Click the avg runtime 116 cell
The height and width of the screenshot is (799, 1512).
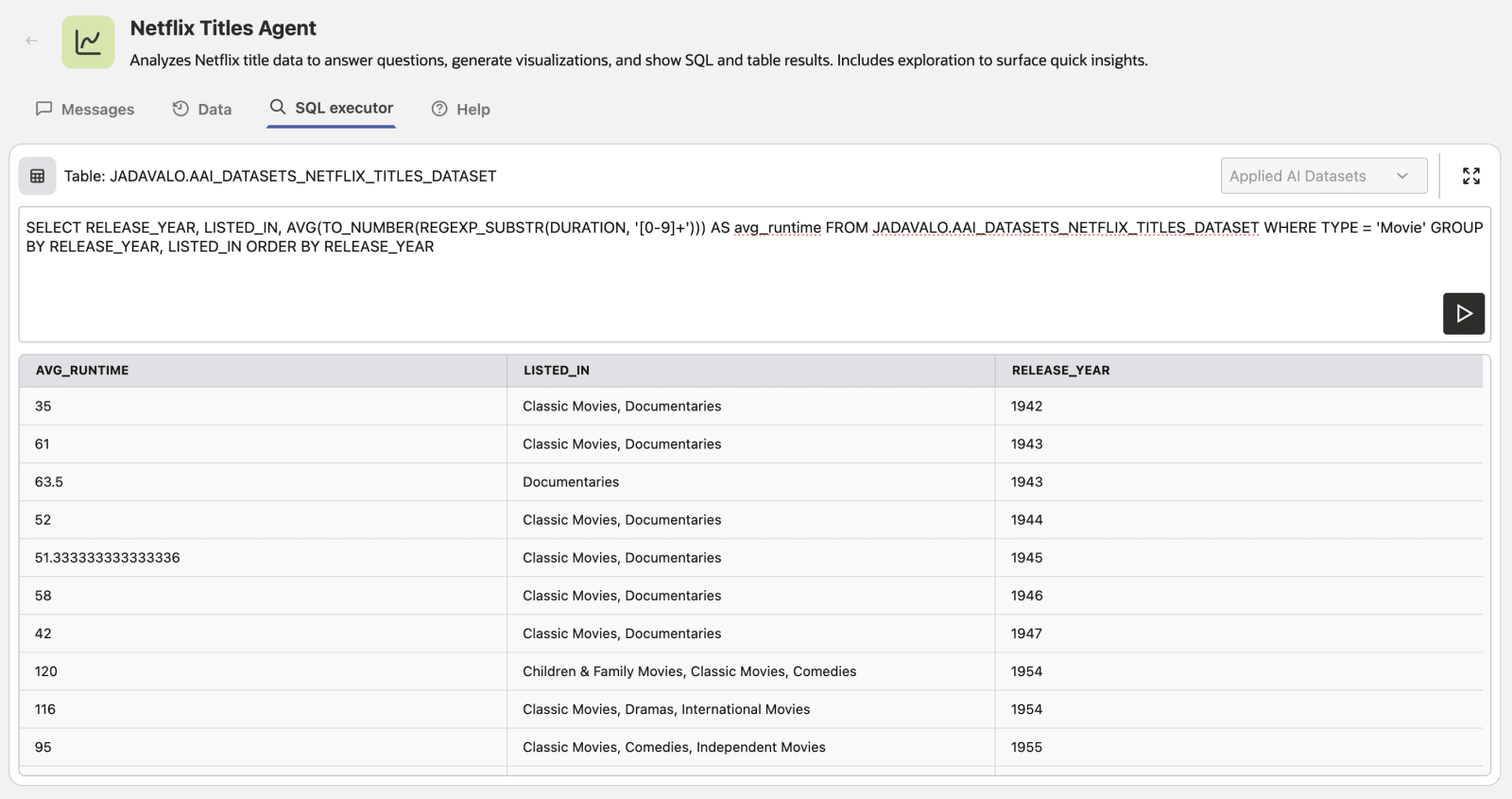pos(263,709)
